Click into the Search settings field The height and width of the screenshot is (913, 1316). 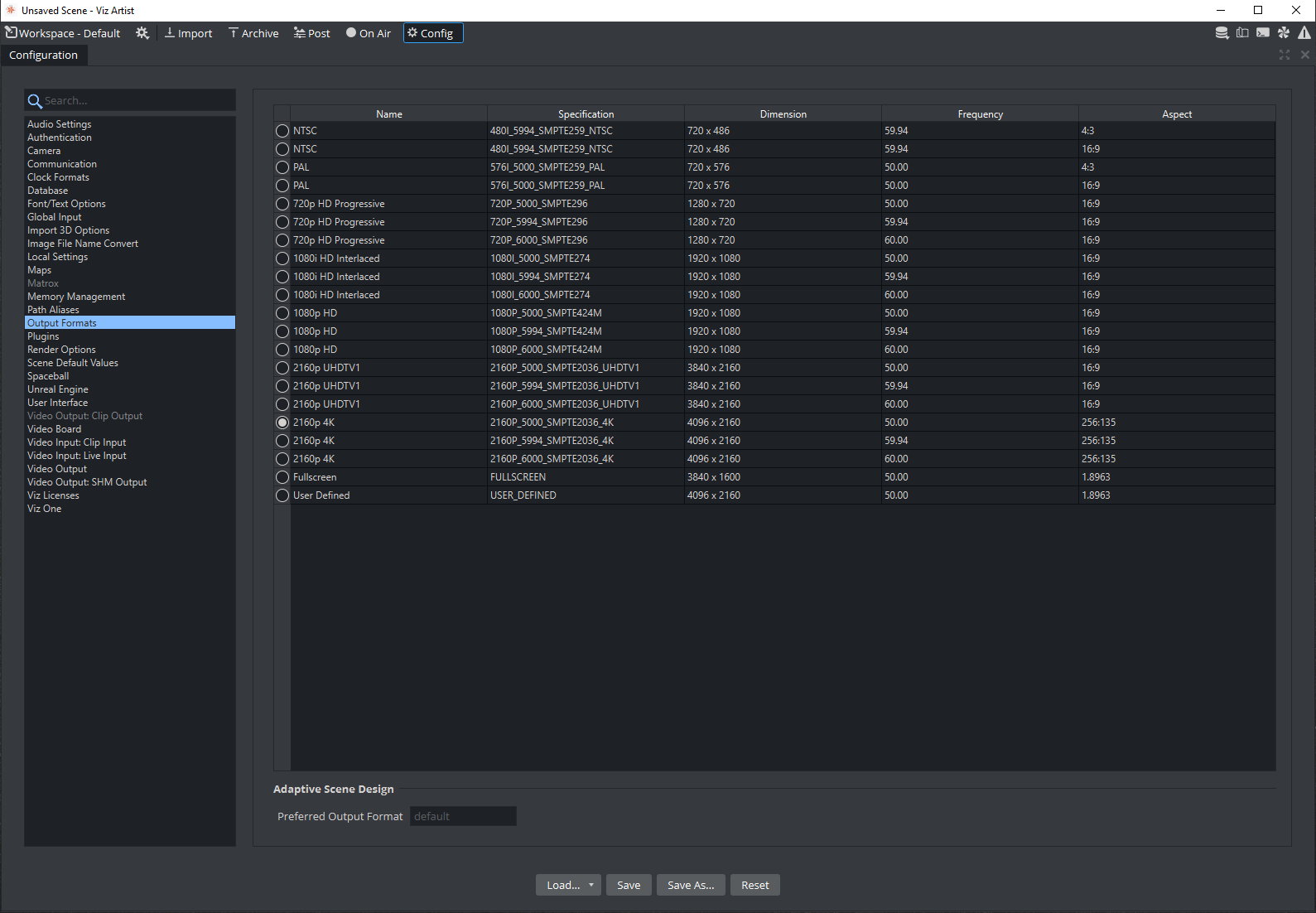(137, 101)
